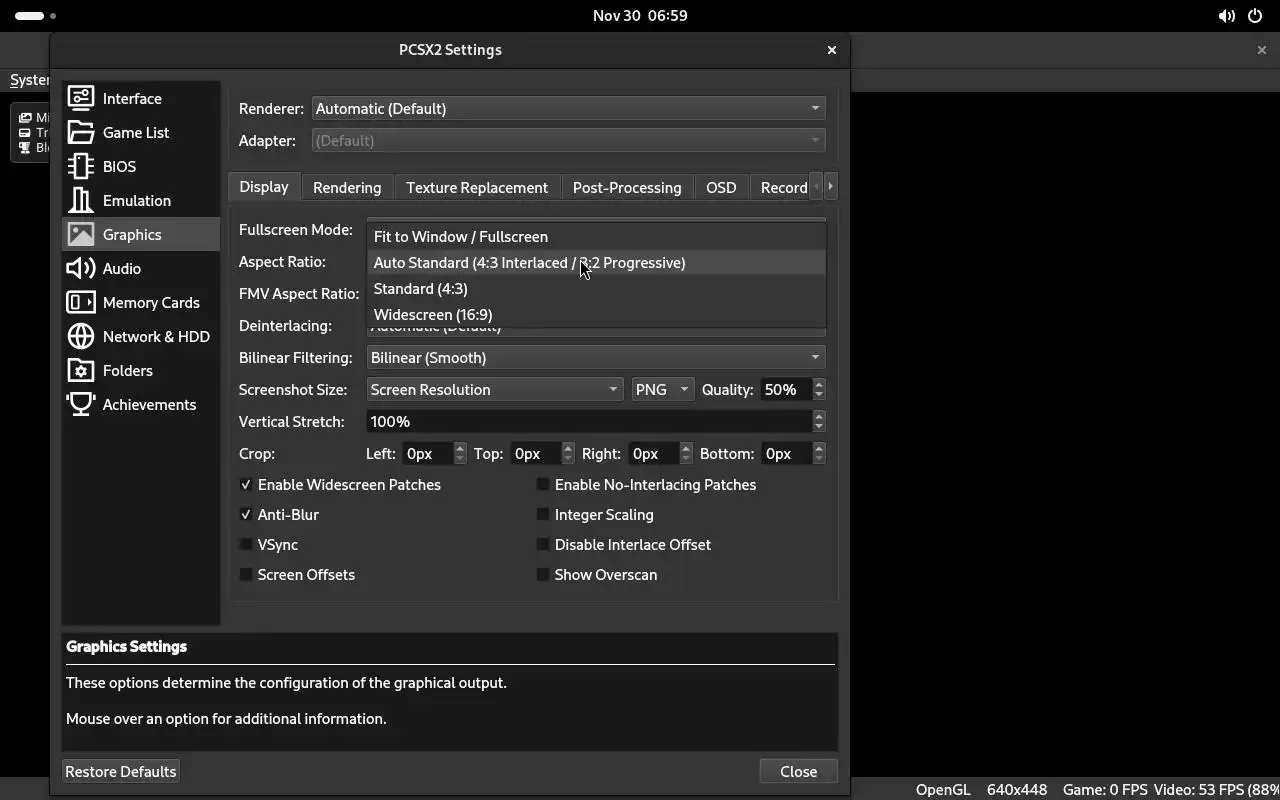Open the clock and date panel

[640, 16]
